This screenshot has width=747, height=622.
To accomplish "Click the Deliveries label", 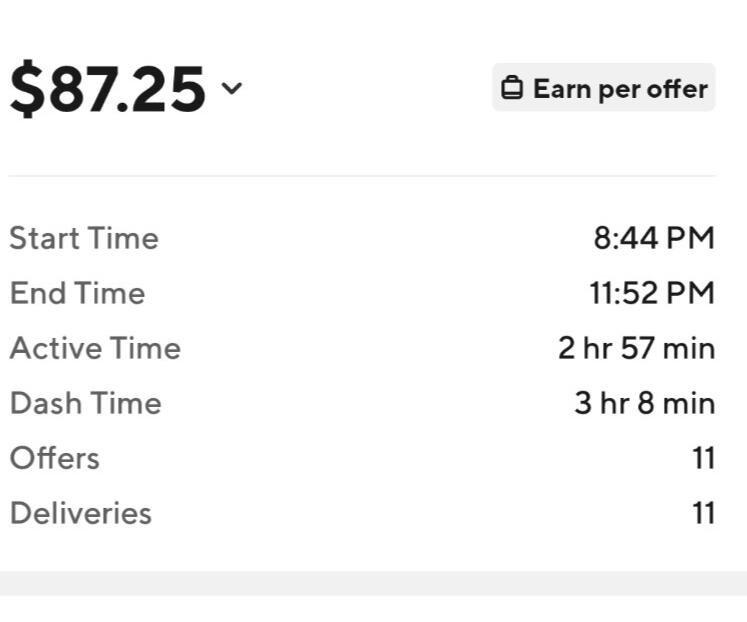I will (x=81, y=513).
